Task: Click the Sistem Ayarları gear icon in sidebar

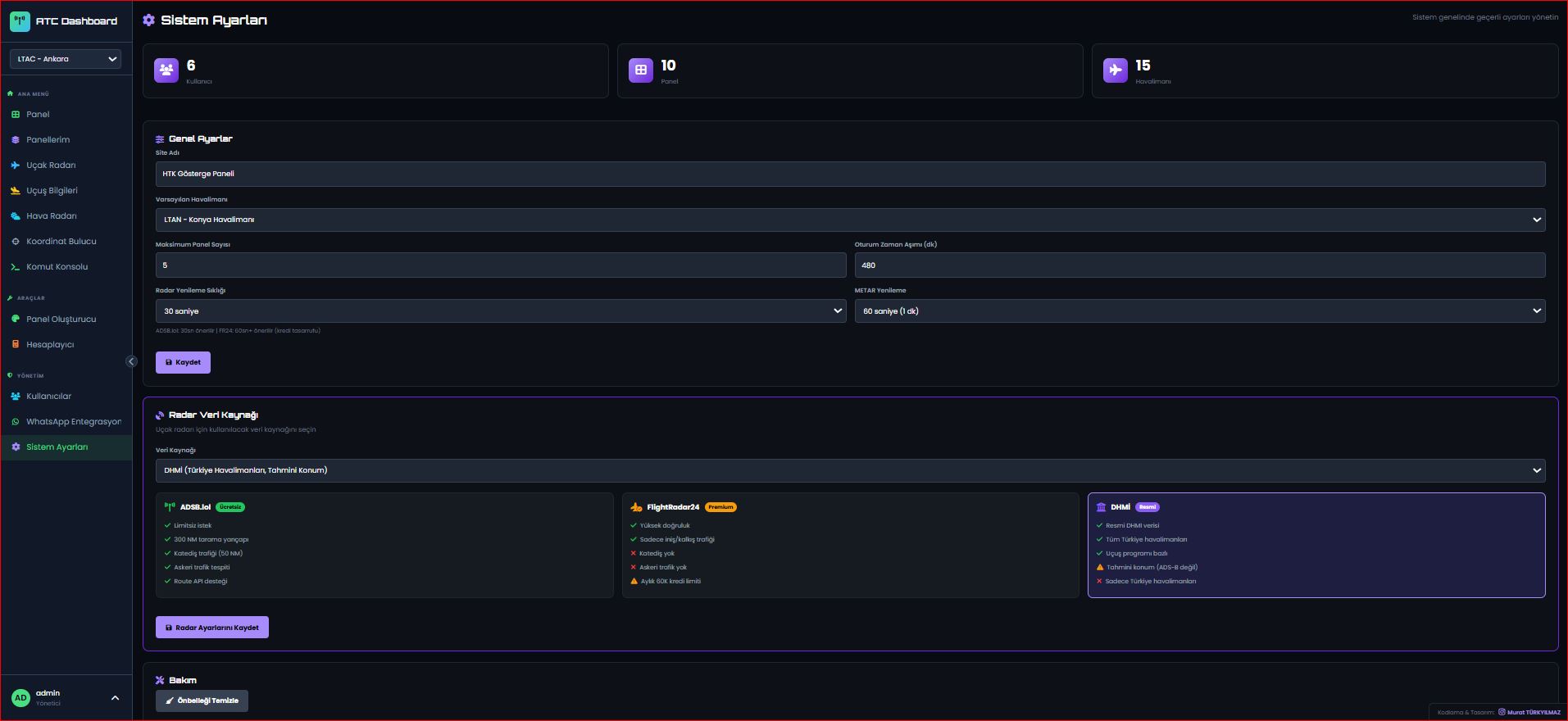Action: pos(16,447)
